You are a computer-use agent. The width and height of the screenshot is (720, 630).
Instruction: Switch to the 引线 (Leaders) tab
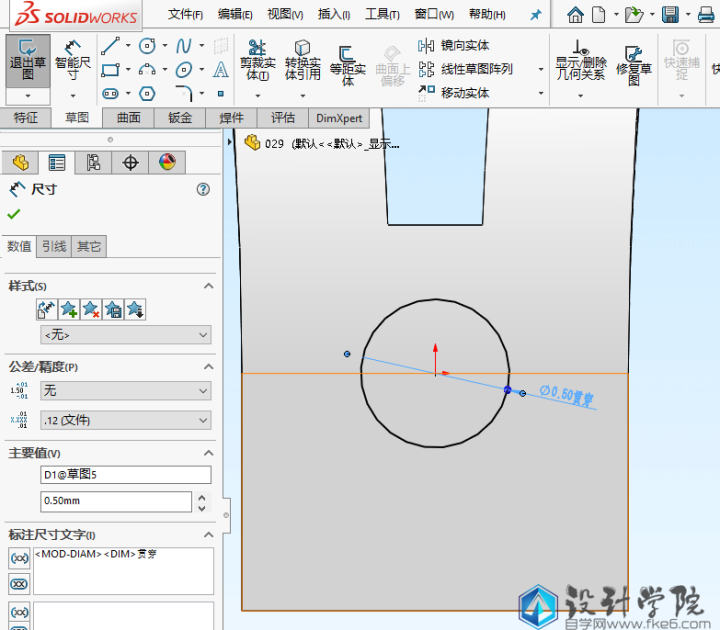(x=54, y=246)
